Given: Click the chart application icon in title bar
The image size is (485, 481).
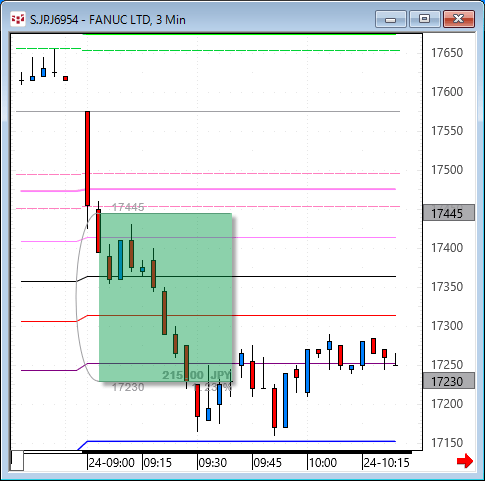Looking at the screenshot, I should 18,19.
